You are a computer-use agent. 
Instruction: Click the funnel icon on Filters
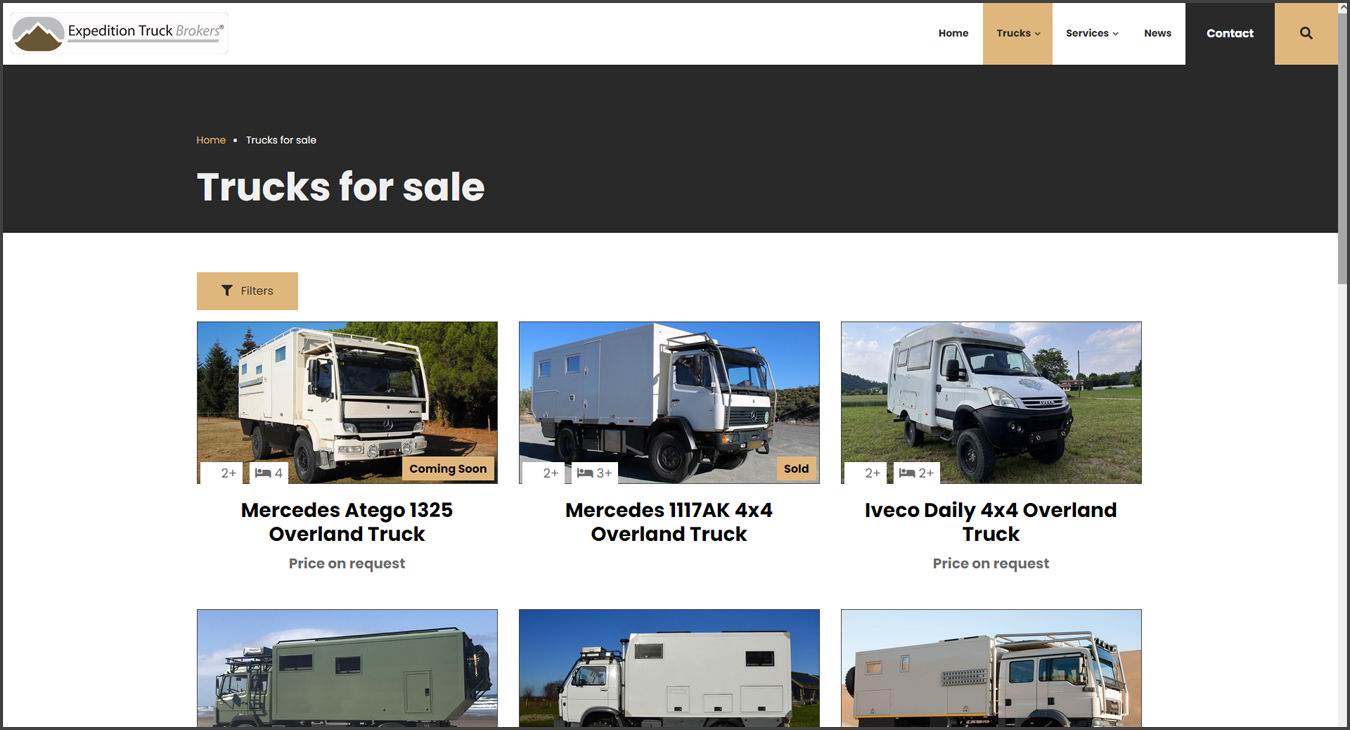pos(227,291)
